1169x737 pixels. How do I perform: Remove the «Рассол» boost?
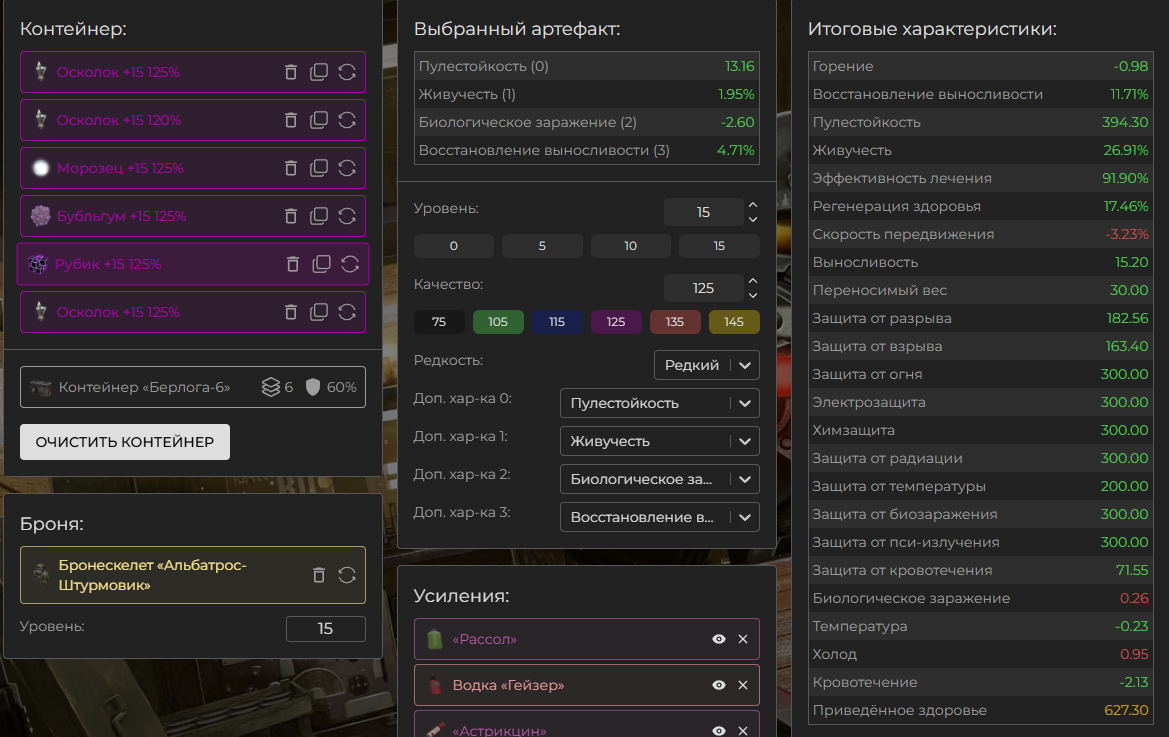(x=743, y=639)
